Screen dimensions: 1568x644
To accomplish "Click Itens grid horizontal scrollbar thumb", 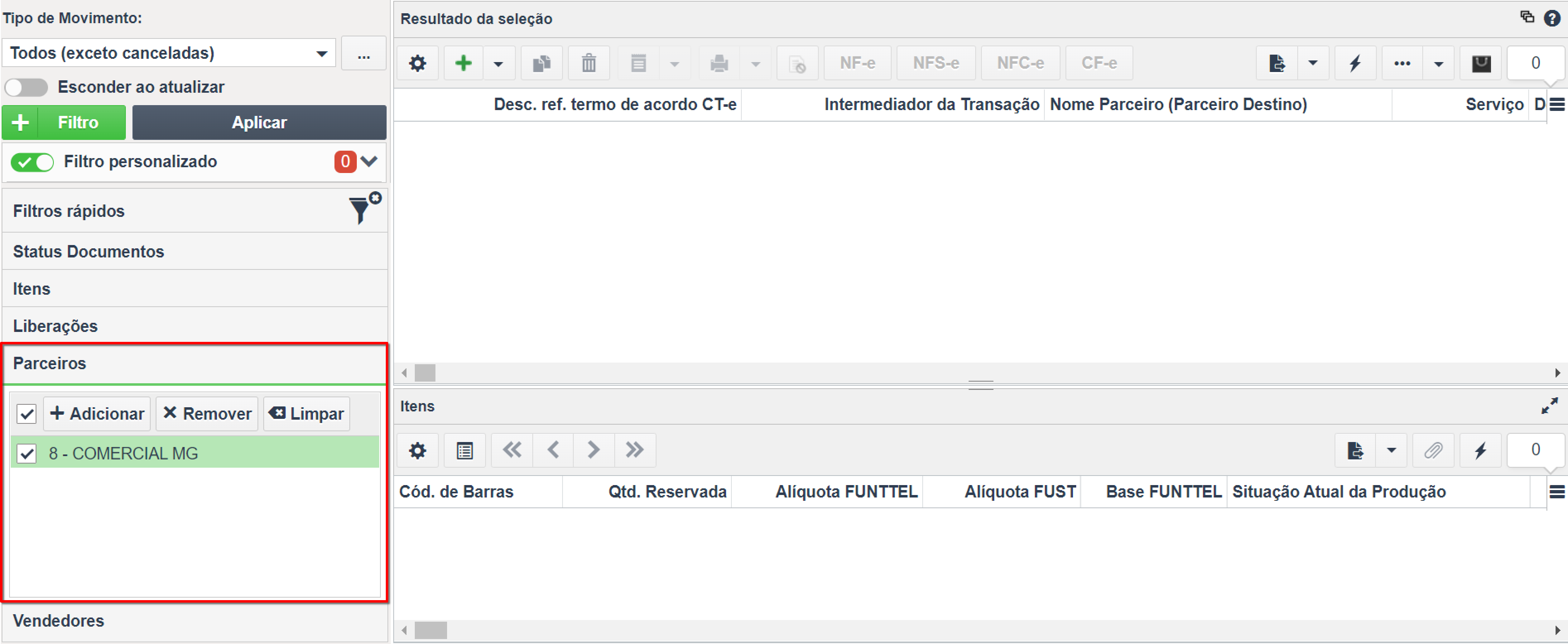I will [x=430, y=630].
